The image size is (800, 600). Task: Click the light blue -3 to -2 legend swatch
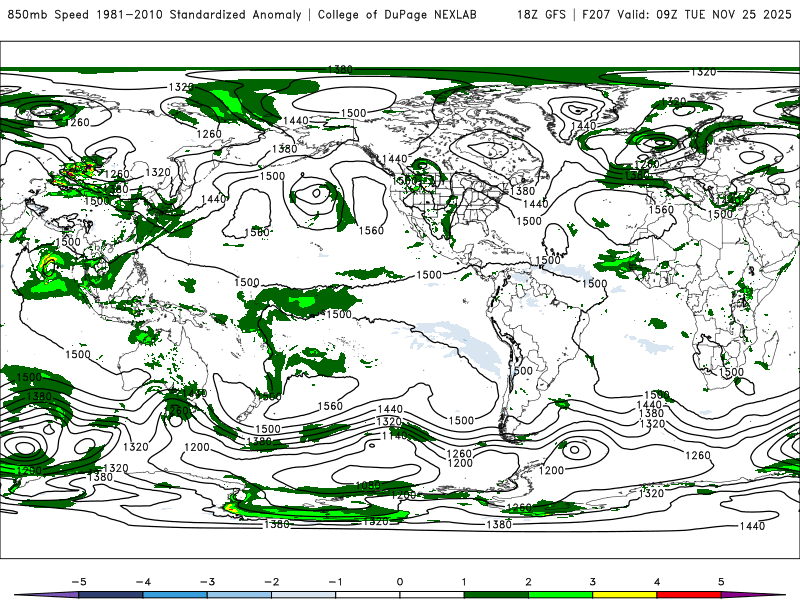[239, 595]
